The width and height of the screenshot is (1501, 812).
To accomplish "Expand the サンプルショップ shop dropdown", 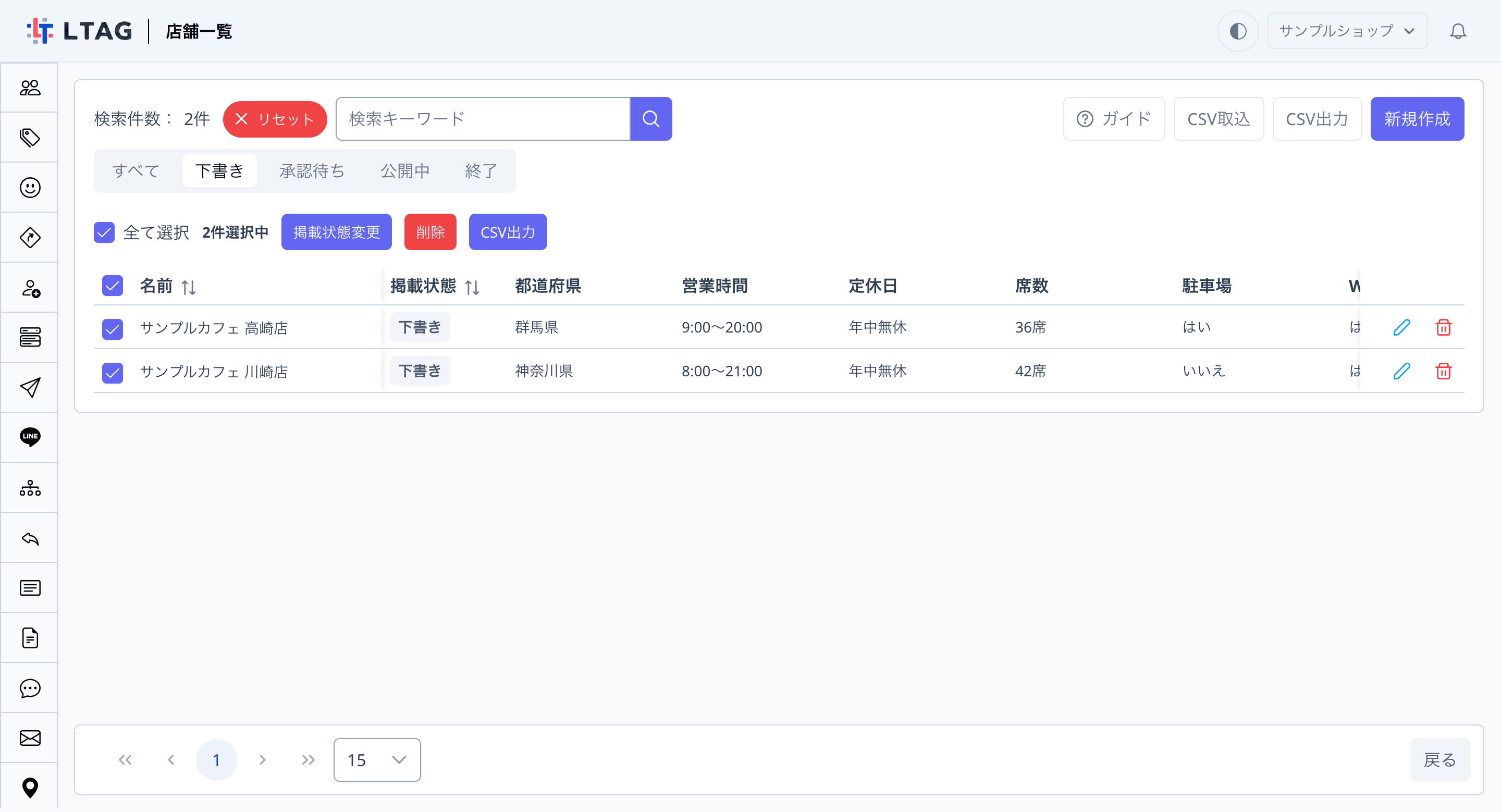I will (x=1347, y=31).
